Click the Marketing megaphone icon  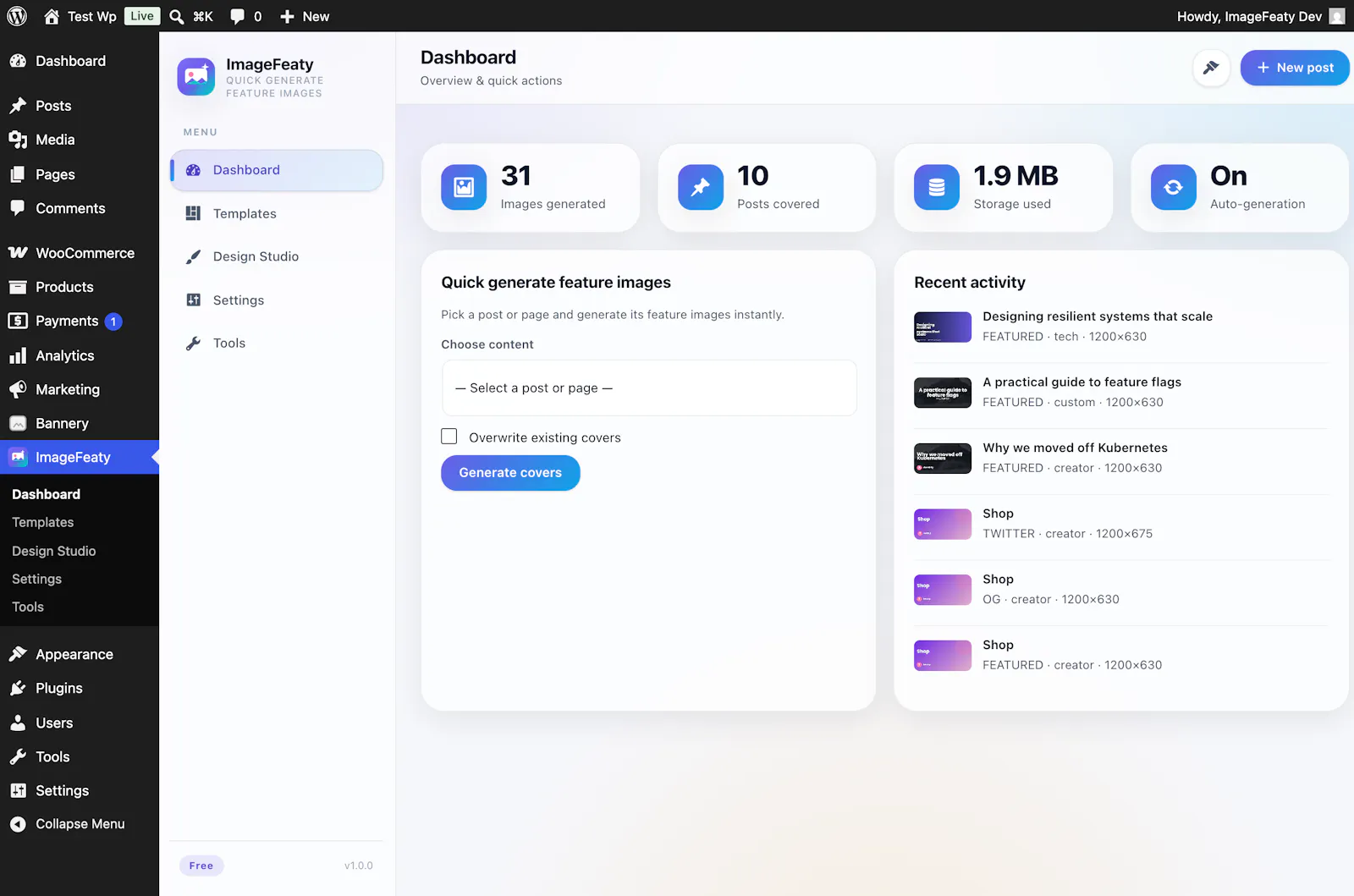[18, 389]
